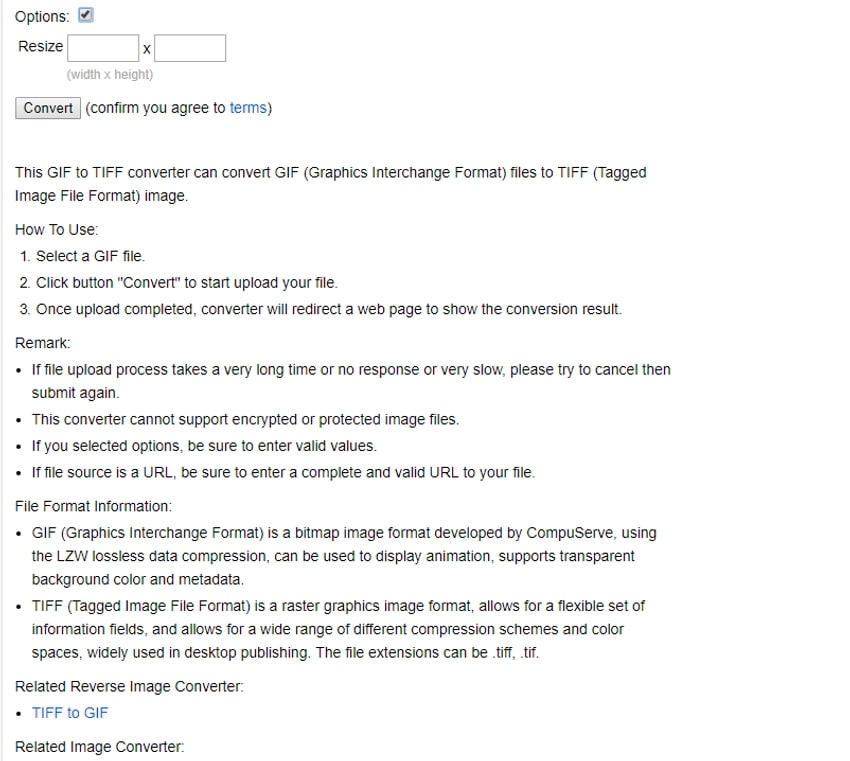Click the "File Format Information:" heading
Screen dimensions: 850x761
[94, 506]
